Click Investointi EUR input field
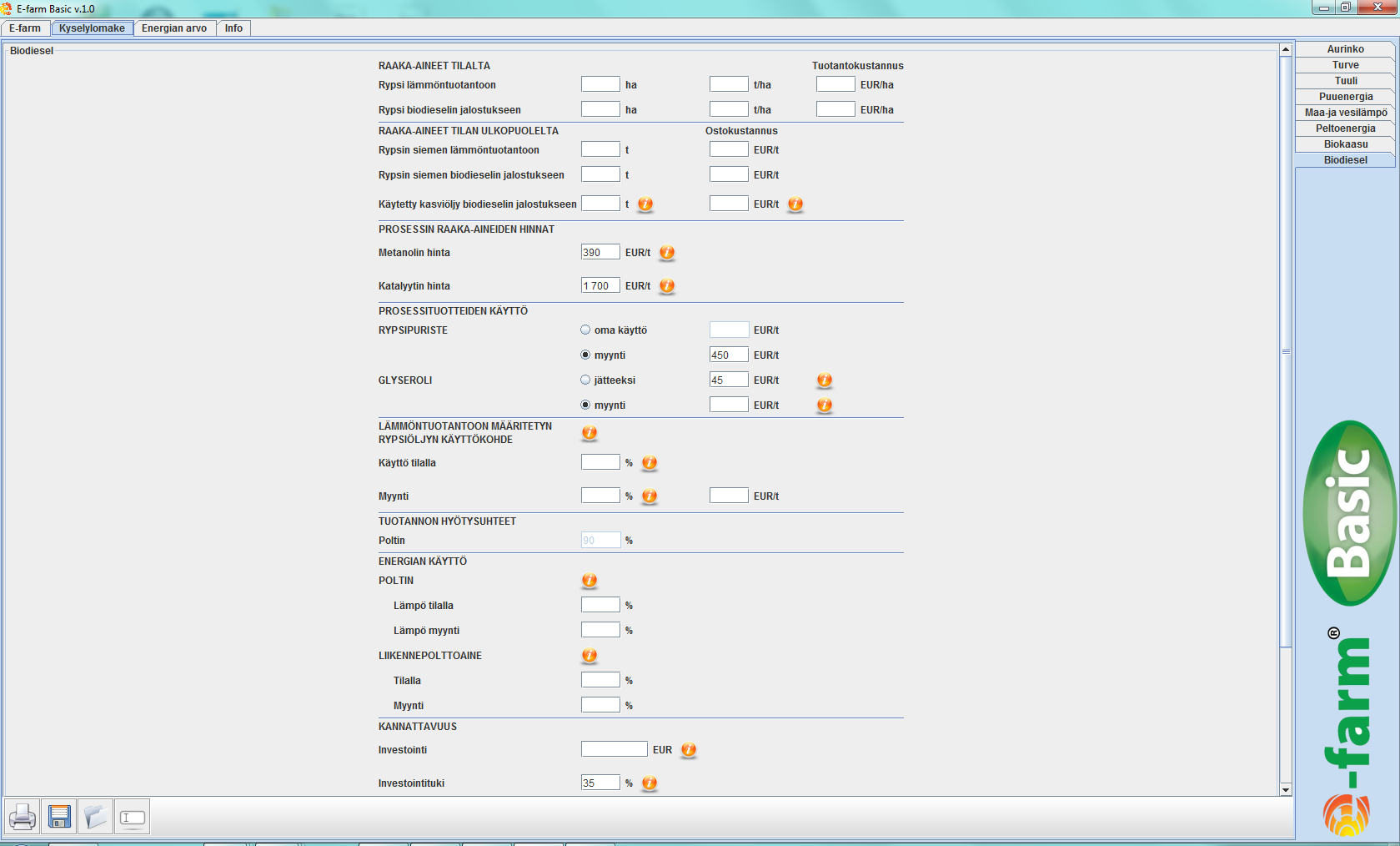Screen dimensions: 1400x846 click(x=615, y=749)
